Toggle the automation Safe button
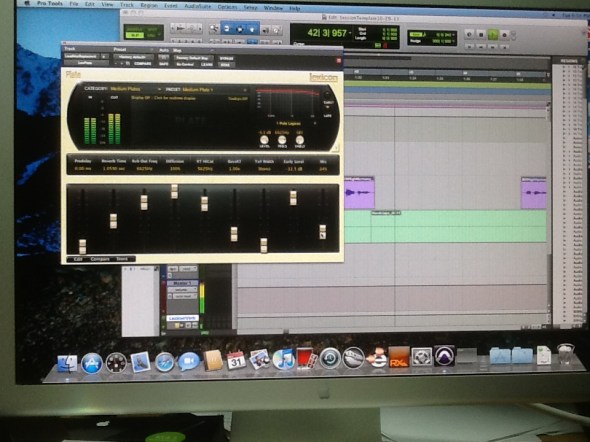This screenshot has width=590, height=442. [x=164, y=64]
